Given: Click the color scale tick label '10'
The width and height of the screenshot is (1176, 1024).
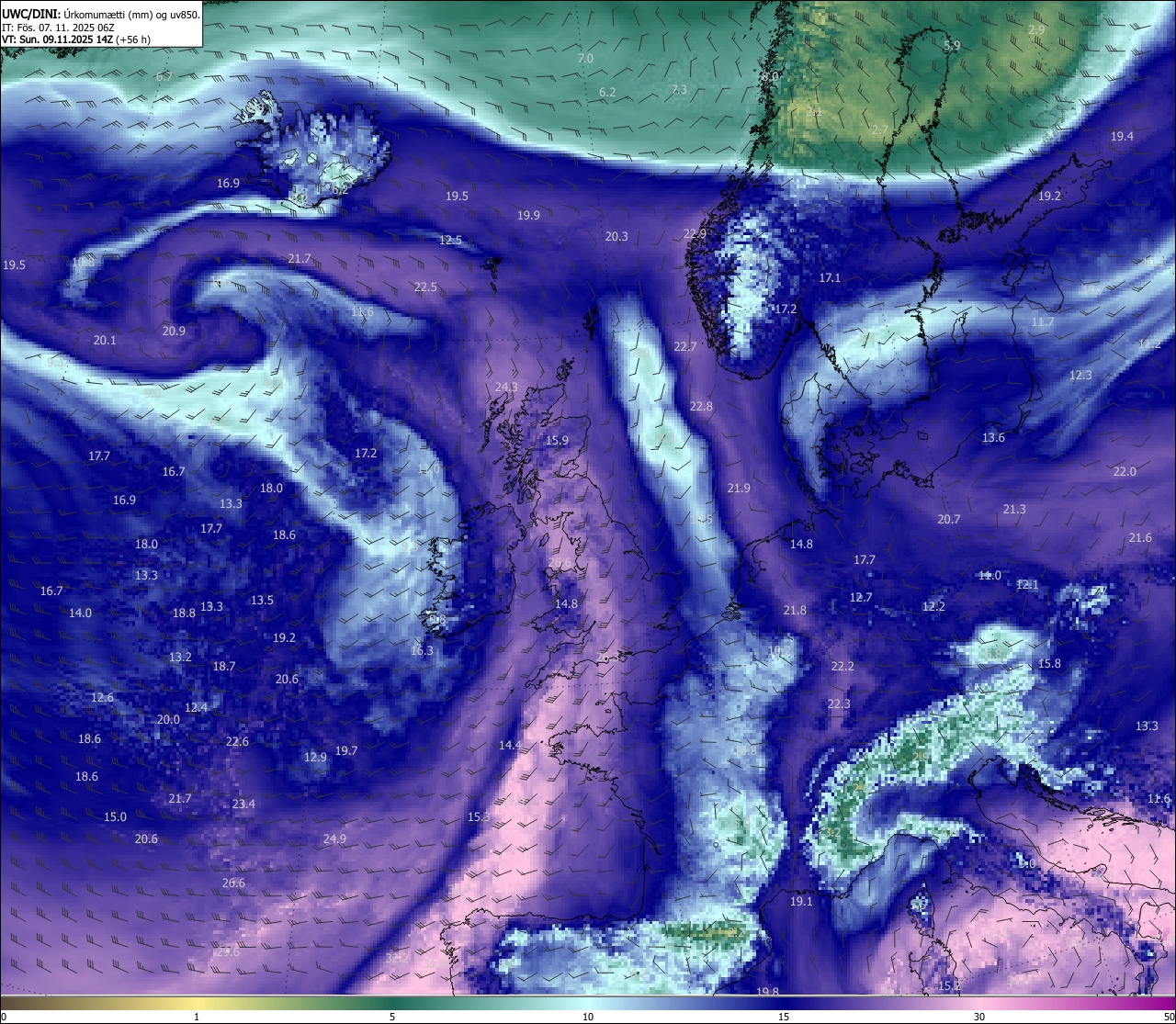Looking at the screenshot, I should point(588,1017).
